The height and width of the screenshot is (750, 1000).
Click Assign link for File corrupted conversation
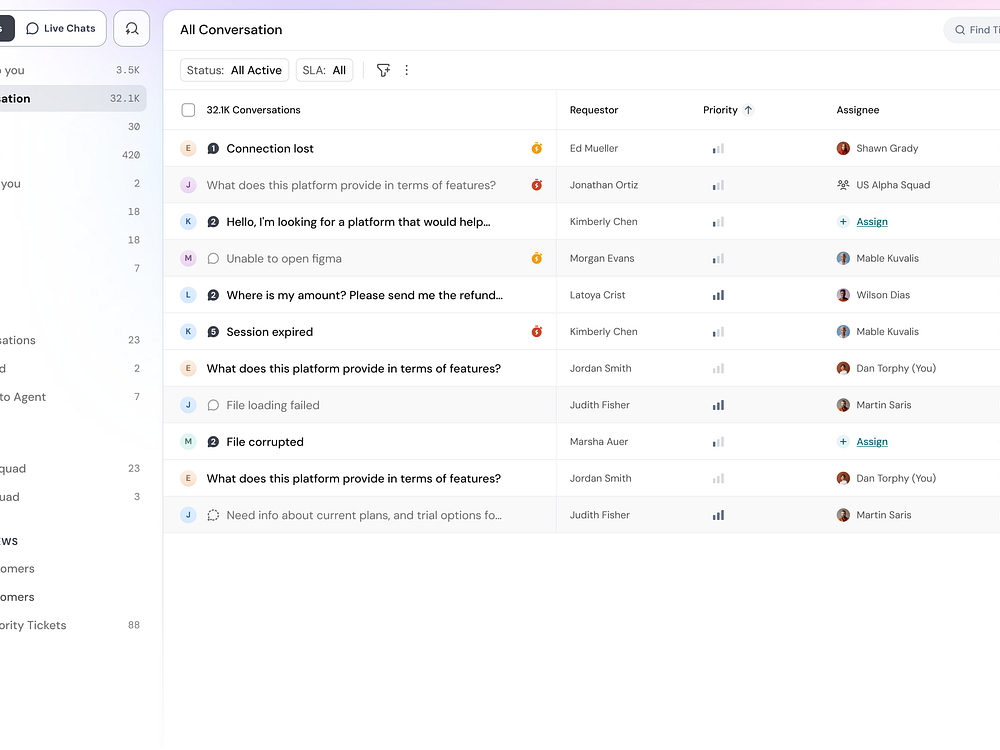click(x=872, y=442)
